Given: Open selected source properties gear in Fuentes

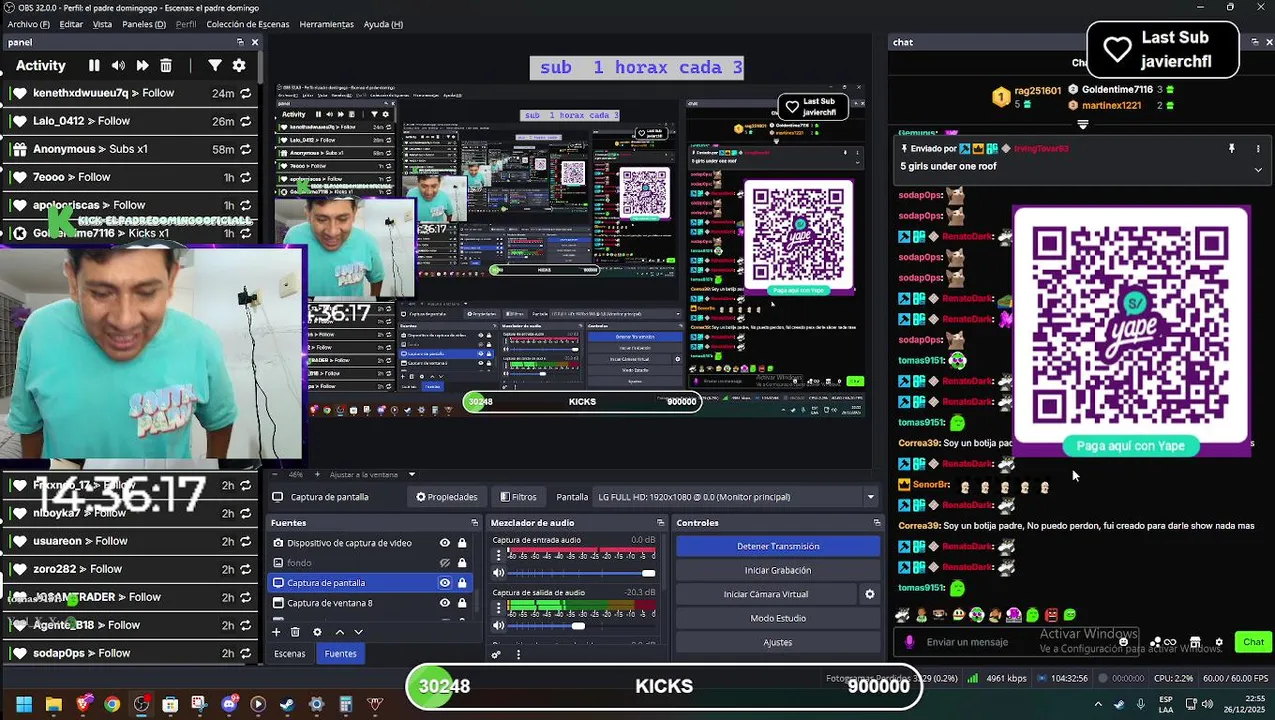Looking at the screenshot, I should click(317, 632).
